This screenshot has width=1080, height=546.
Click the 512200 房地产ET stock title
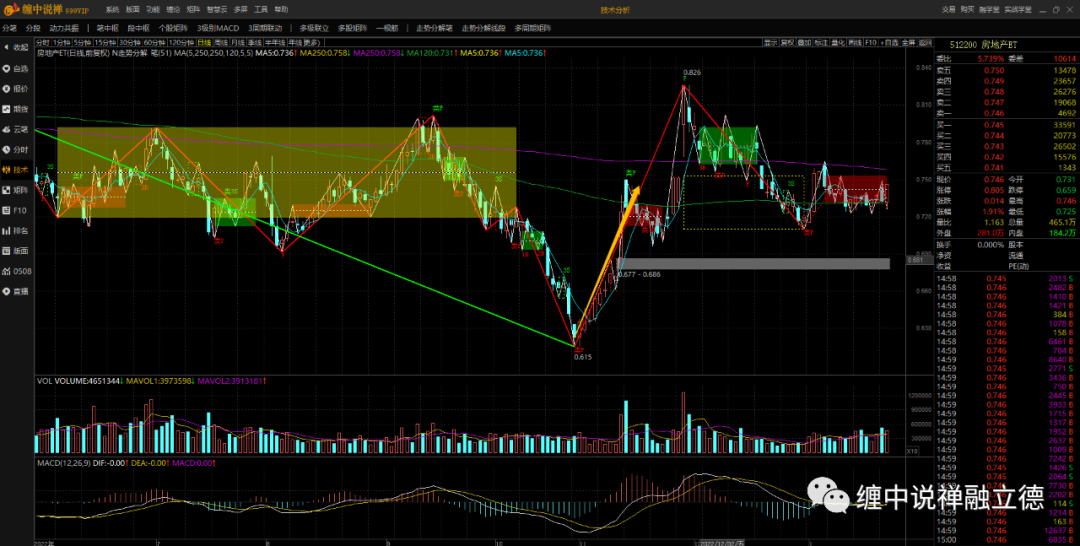984,44
